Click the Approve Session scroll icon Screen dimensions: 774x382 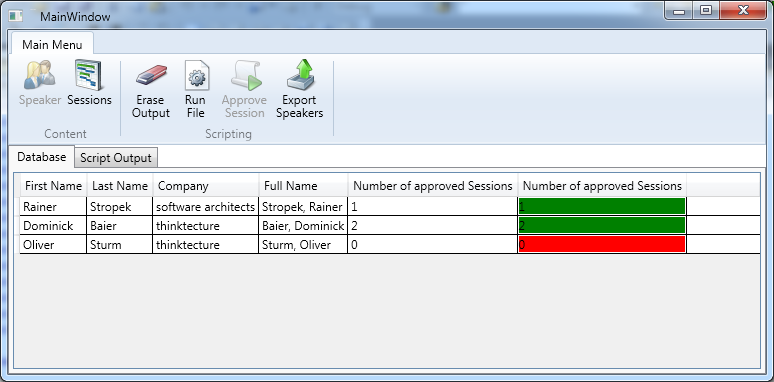[245, 76]
